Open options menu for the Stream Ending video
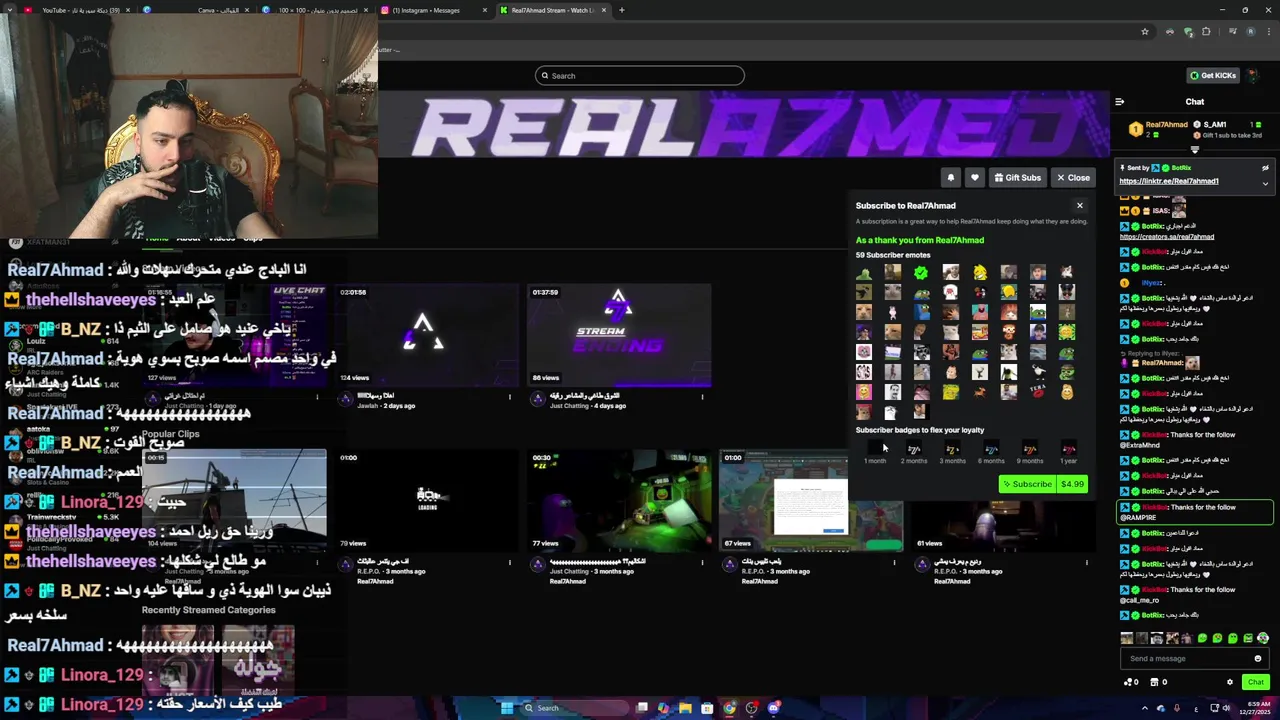This screenshot has height=720, width=1280. (702, 397)
